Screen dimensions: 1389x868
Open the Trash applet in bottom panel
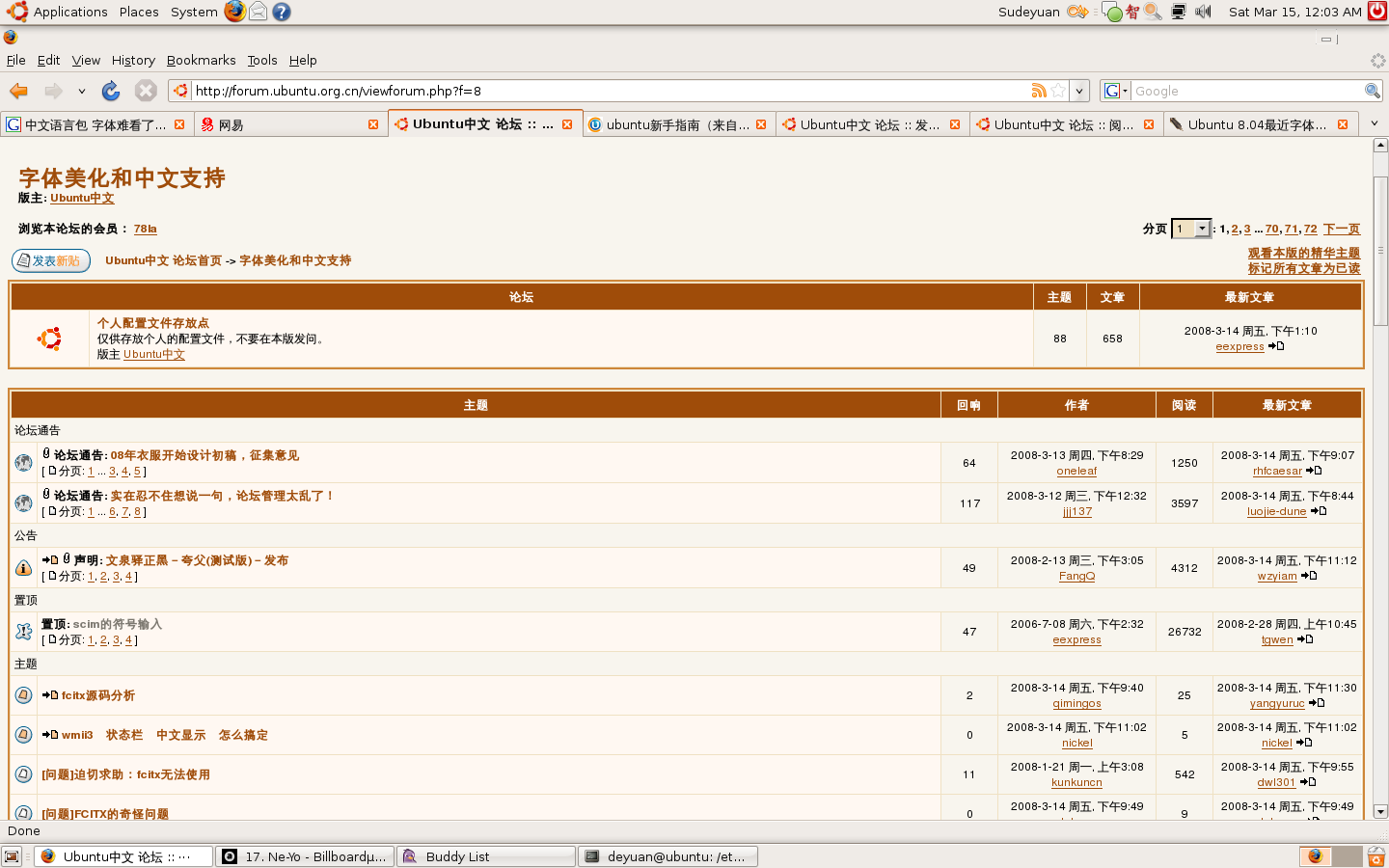point(1376,856)
